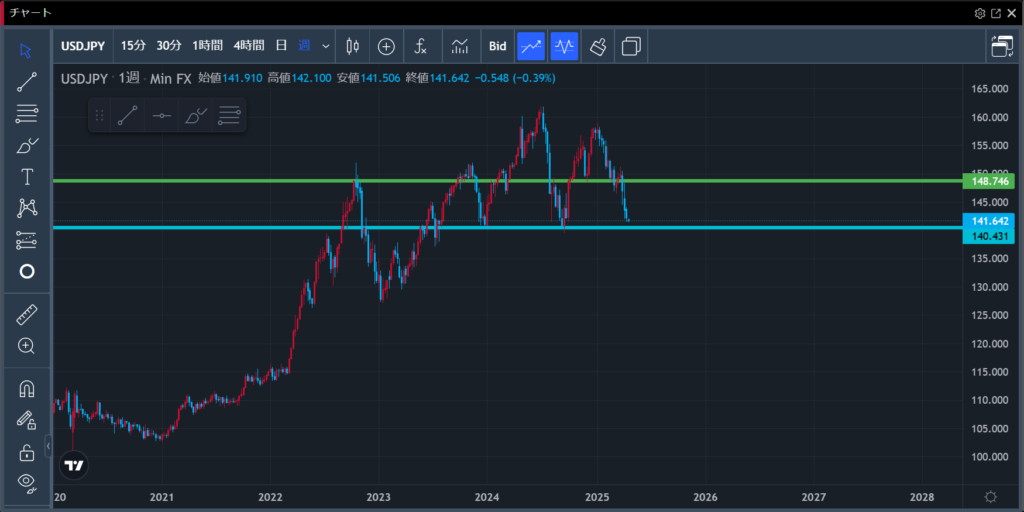Switch to 日 daily timeframe
Viewport: 1024px width, 512px height.
(x=281, y=46)
